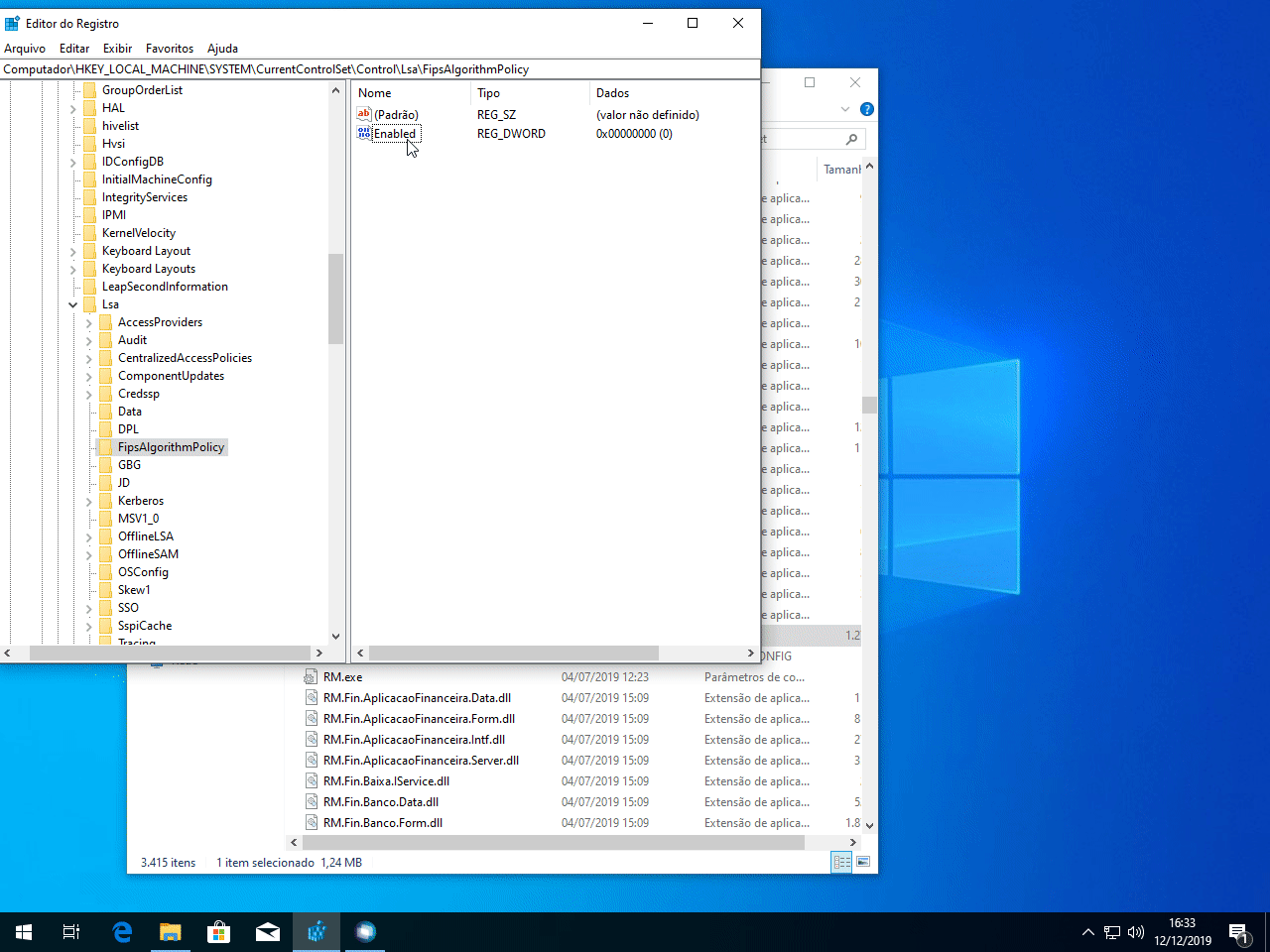
Task: Switch File Explorer to large icons view
Action: pyautogui.click(x=863, y=863)
